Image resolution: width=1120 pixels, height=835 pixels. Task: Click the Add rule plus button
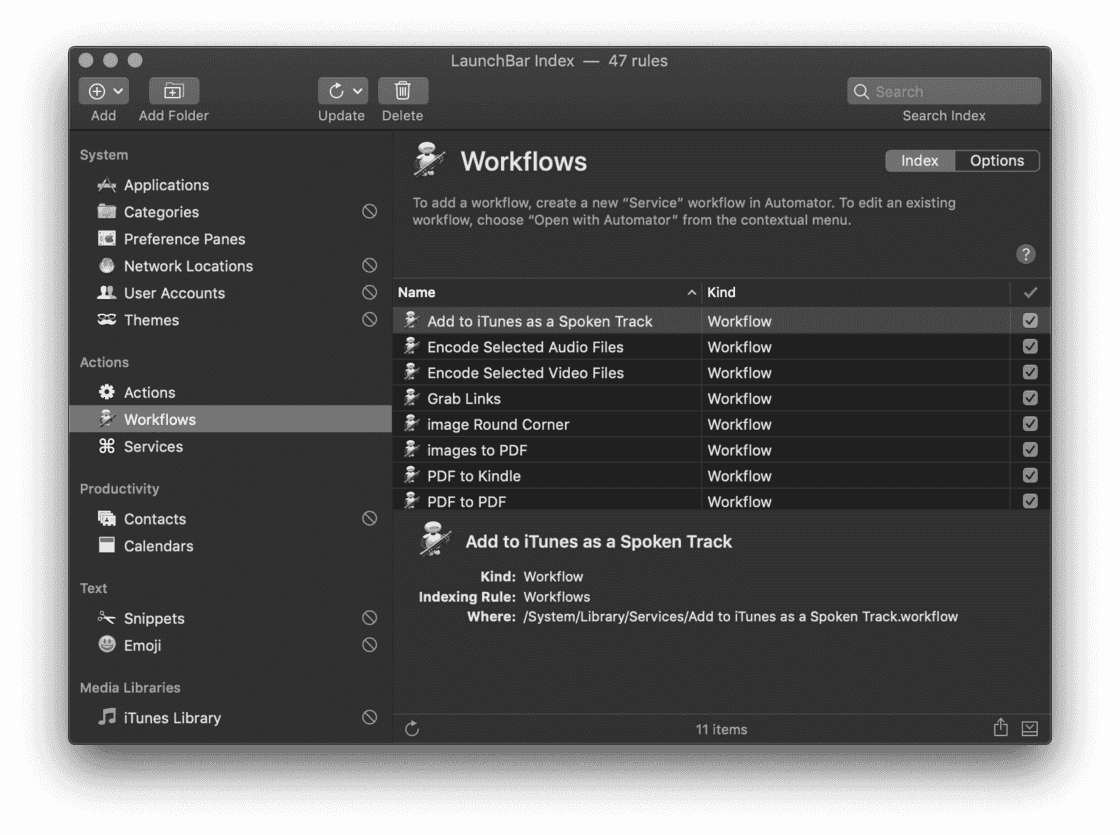tap(96, 91)
